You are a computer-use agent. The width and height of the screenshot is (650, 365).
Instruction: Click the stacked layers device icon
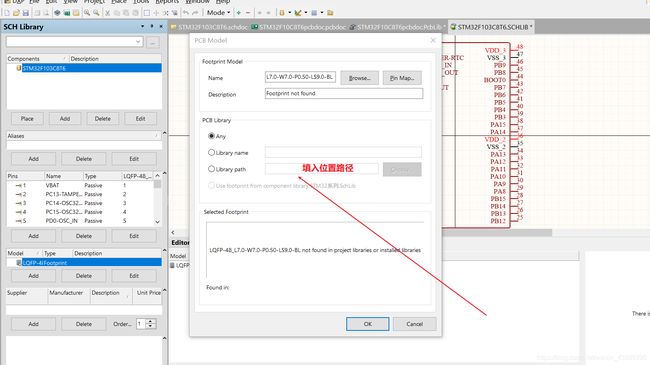pyautogui.click(x=57, y=13)
